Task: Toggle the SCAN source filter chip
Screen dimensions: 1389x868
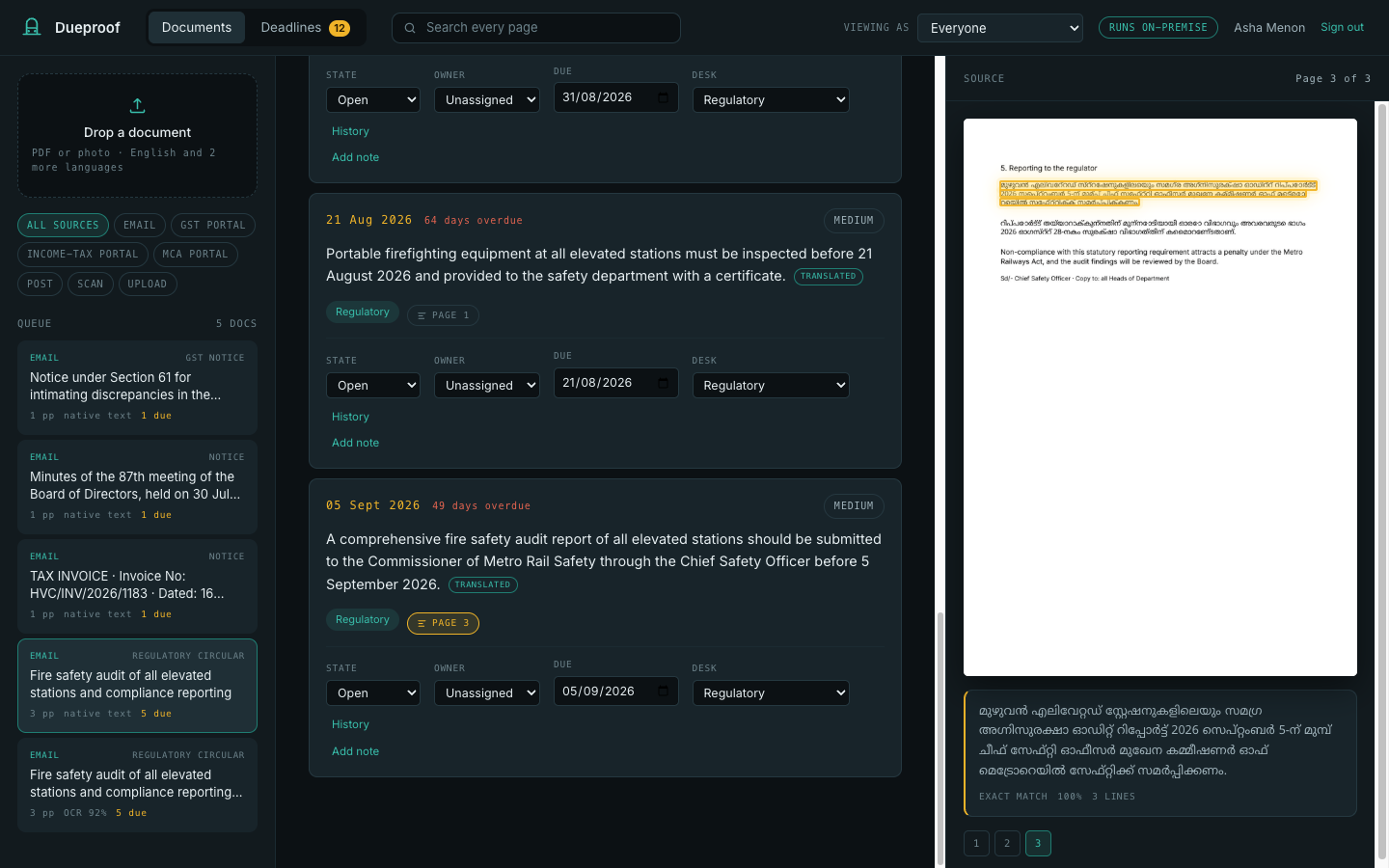Action: point(91,284)
